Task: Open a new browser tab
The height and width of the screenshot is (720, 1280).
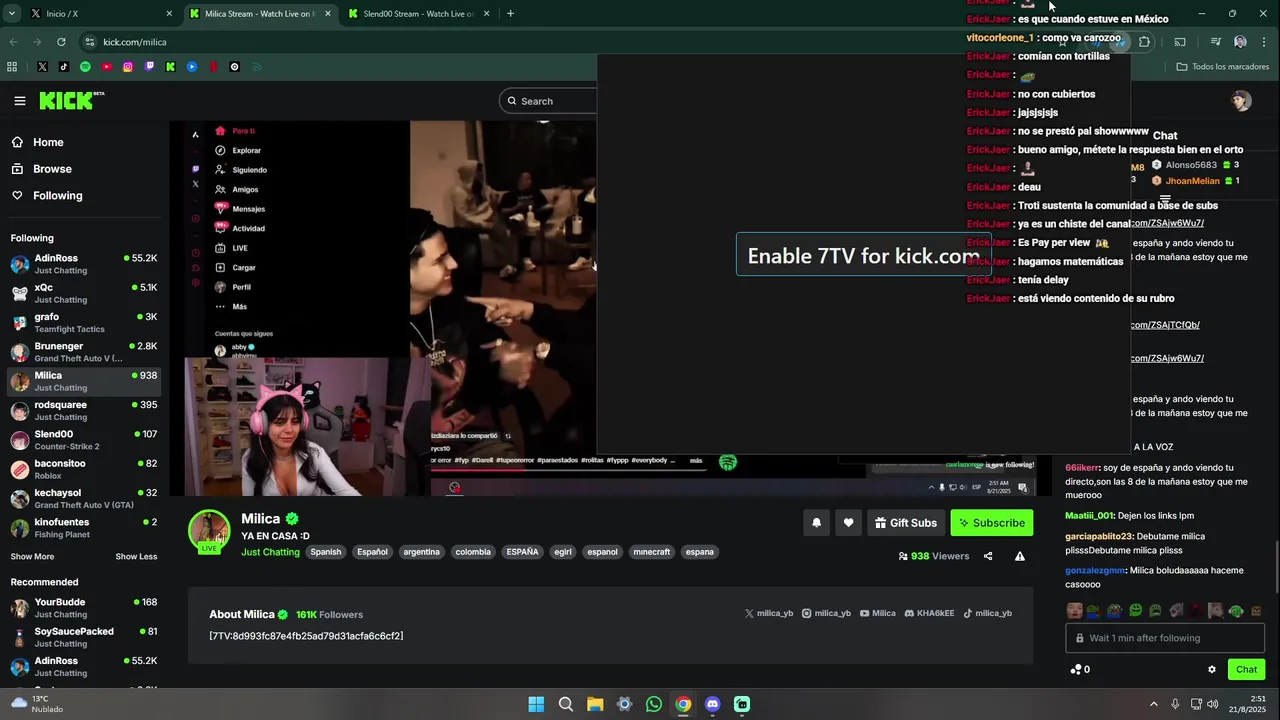Action: tap(510, 14)
